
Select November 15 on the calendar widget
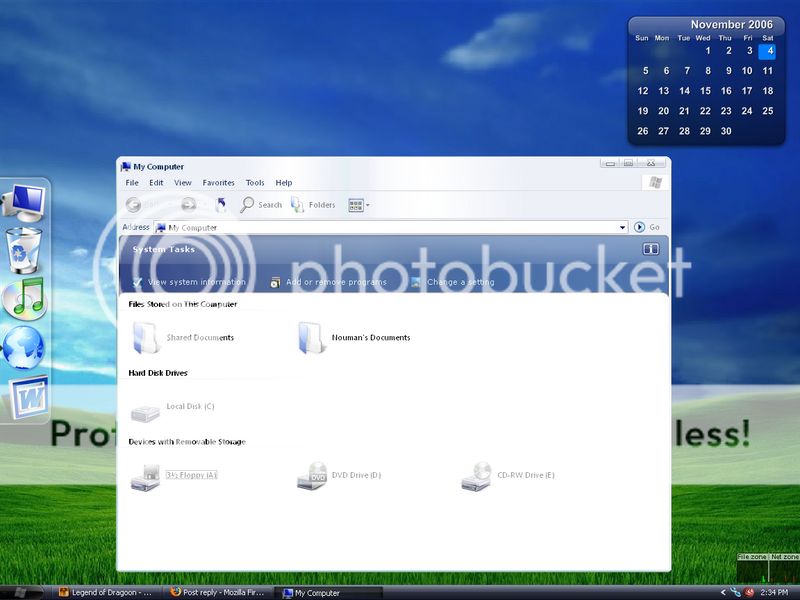(706, 91)
